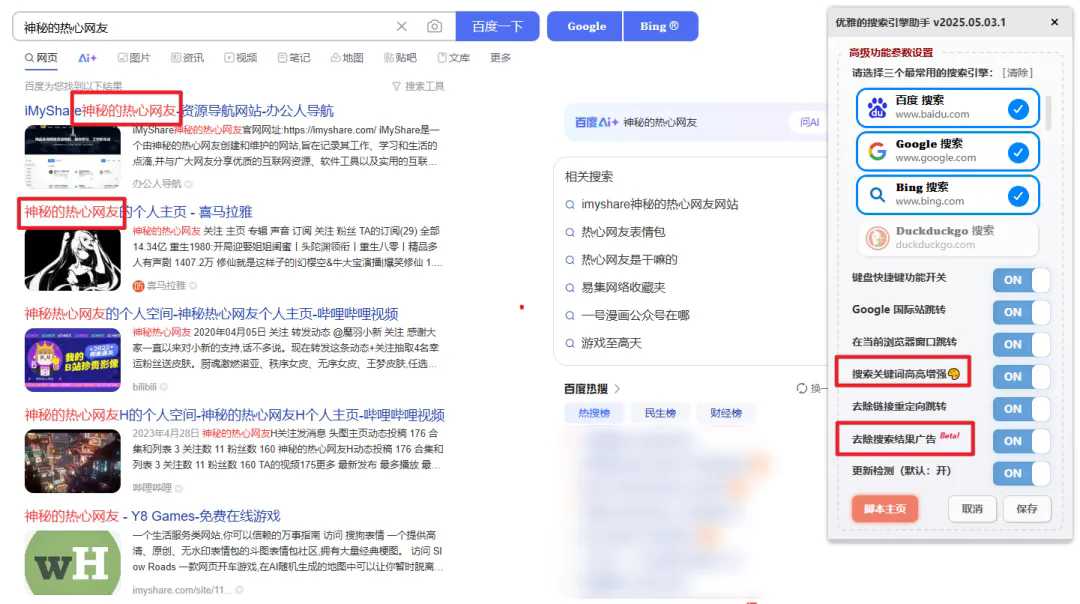Screen dimensions: 1080x604
Task: Switch to the 资讯 tab
Action: click(x=187, y=58)
